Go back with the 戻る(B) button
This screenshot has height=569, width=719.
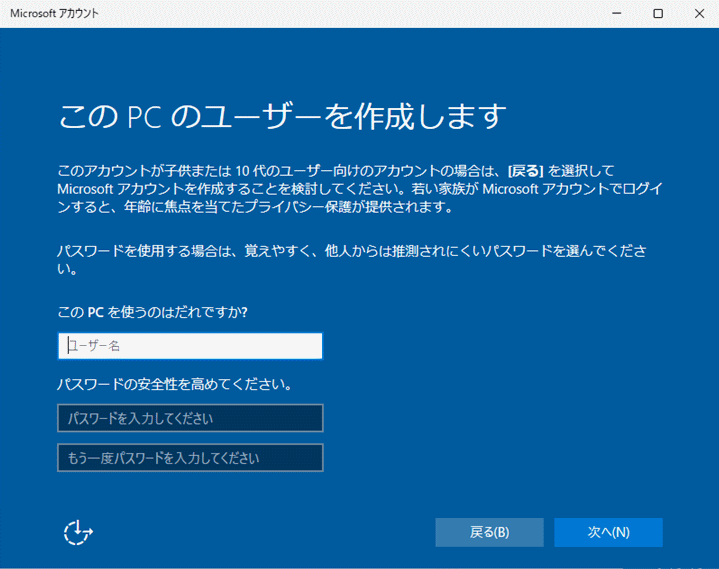tap(489, 532)
